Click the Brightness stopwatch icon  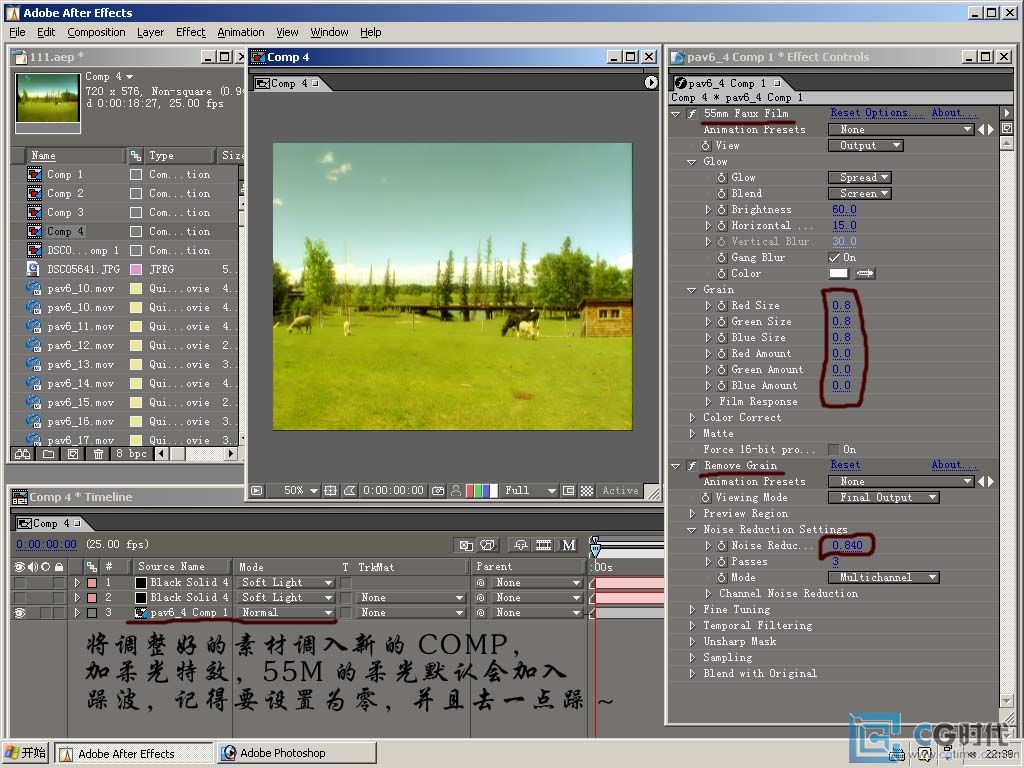(x=722, y=210)
